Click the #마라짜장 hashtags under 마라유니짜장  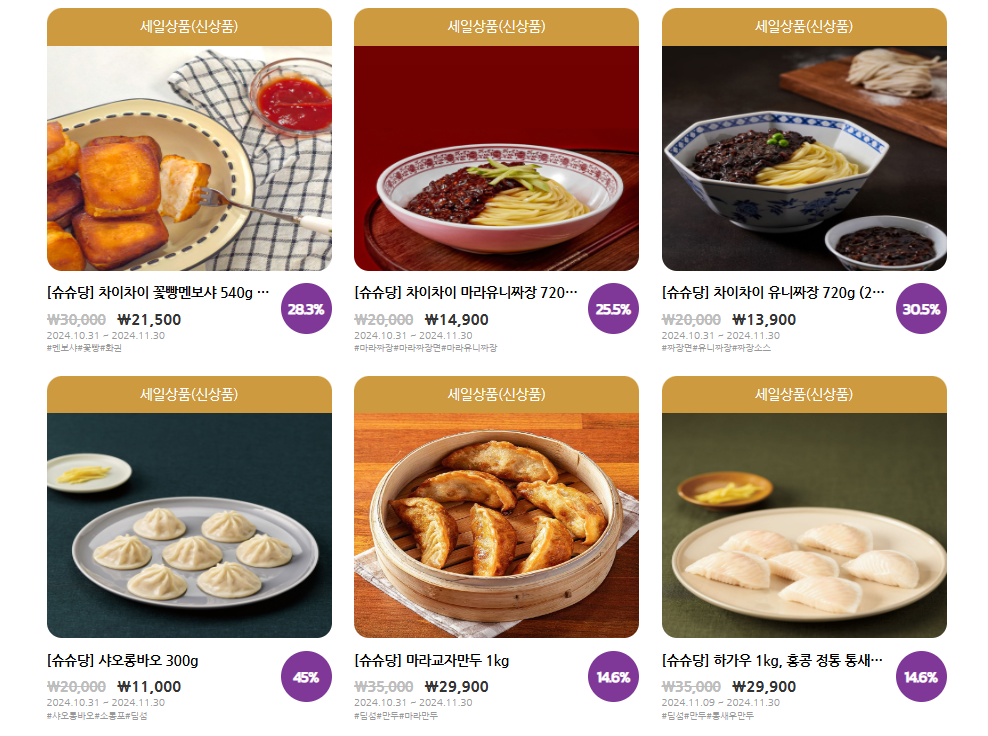pos(425,348)
